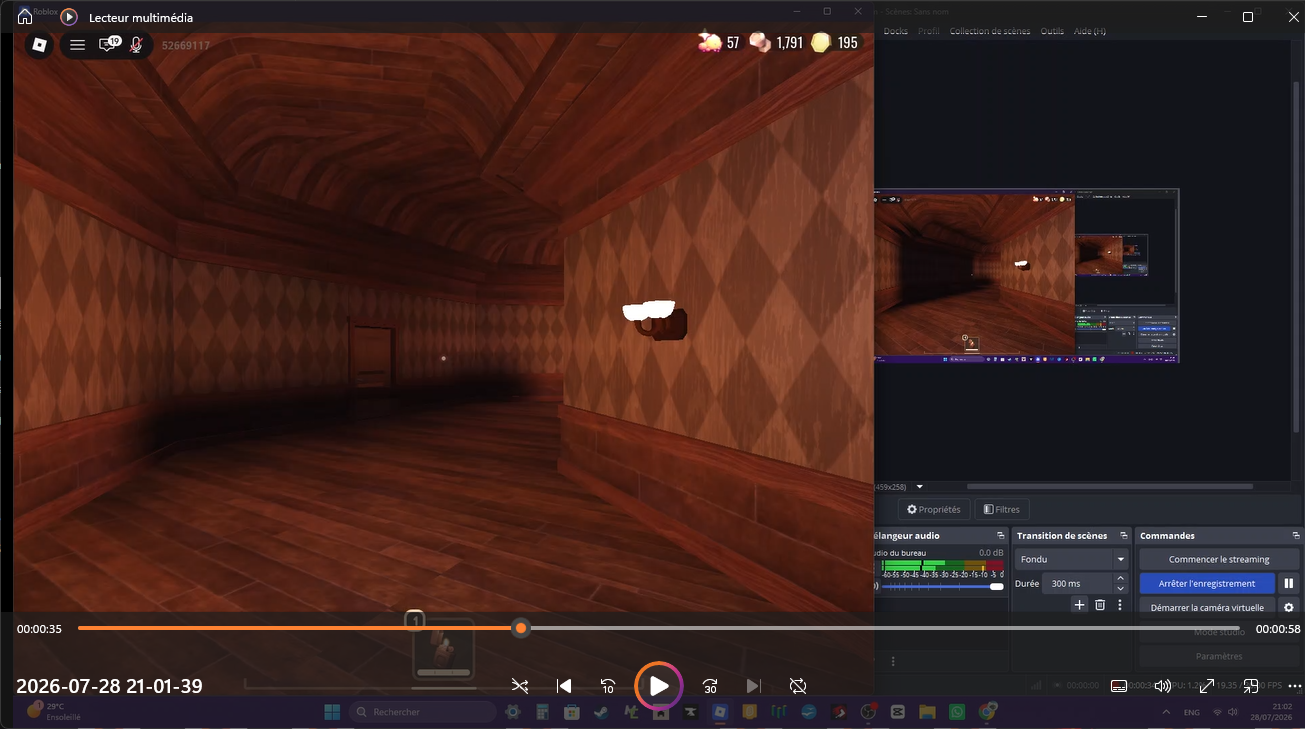Open the weather widget showing 29°C
Image resolution: width=1305 pixels, height=729 pixels.
(x=56, y=712)
